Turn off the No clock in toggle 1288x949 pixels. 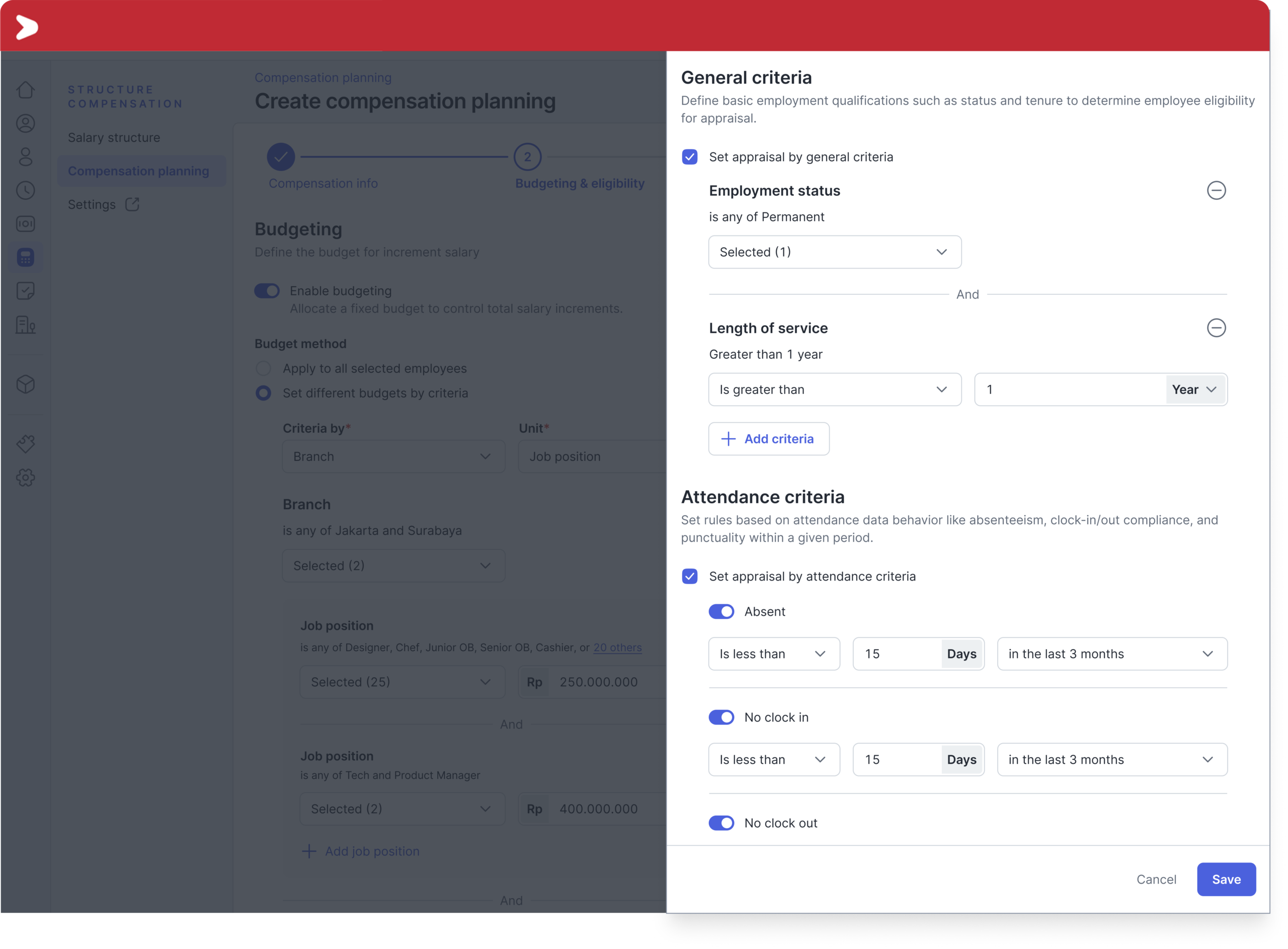(x=720, y=717)
